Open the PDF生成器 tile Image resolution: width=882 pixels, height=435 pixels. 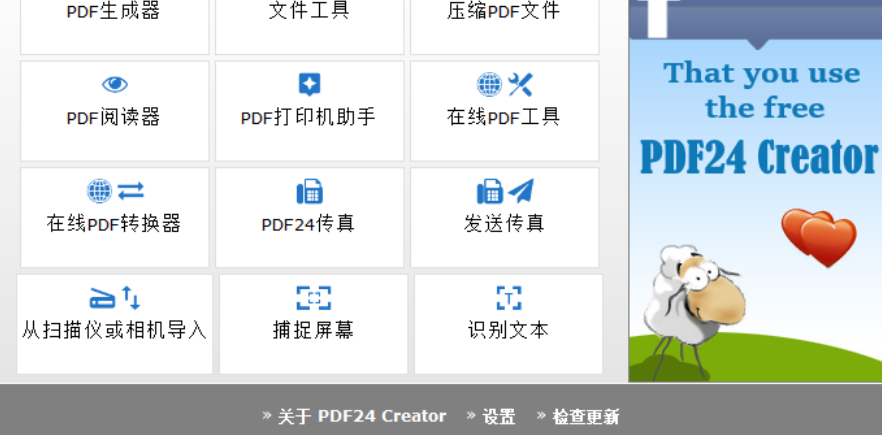114,26
